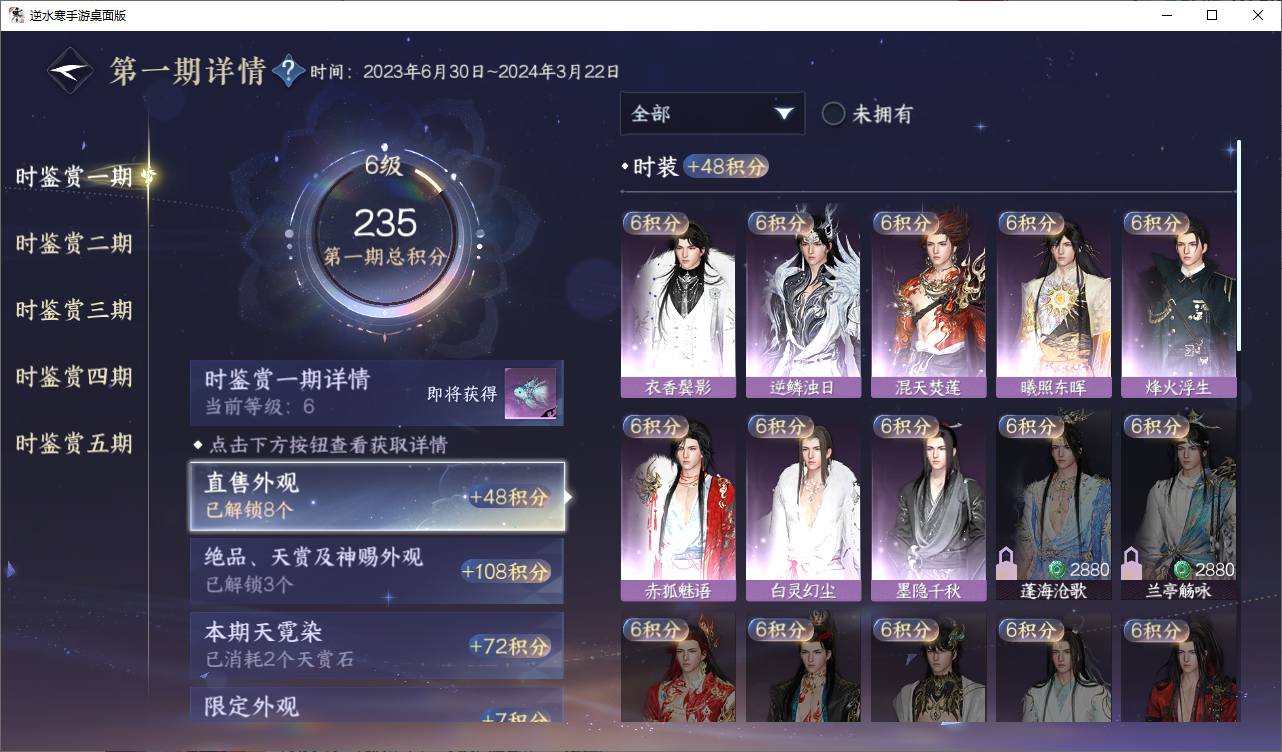Switch to the 时鉴赏二期 tab

point(74,243)
